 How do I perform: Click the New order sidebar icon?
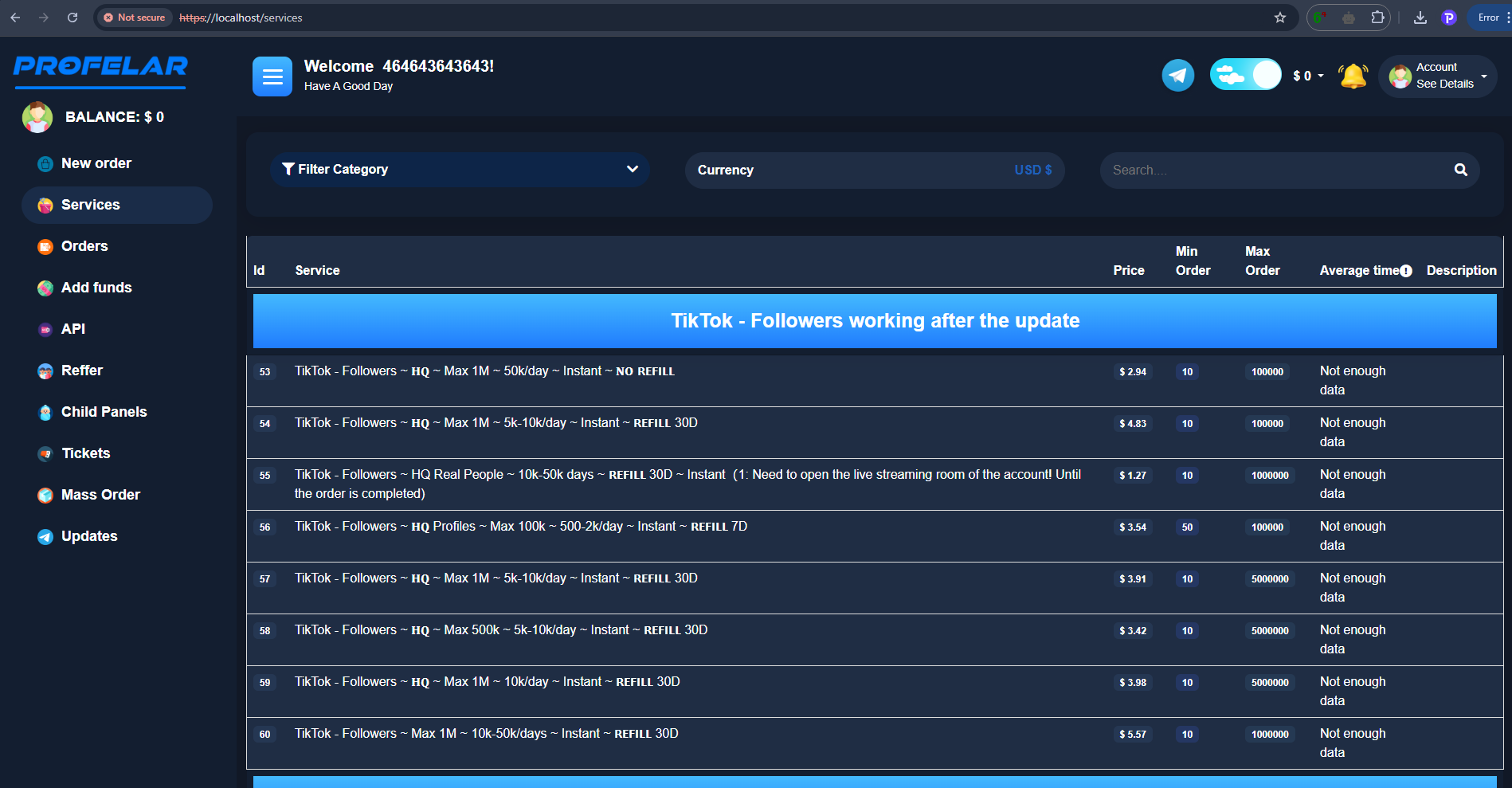point(45,164)
